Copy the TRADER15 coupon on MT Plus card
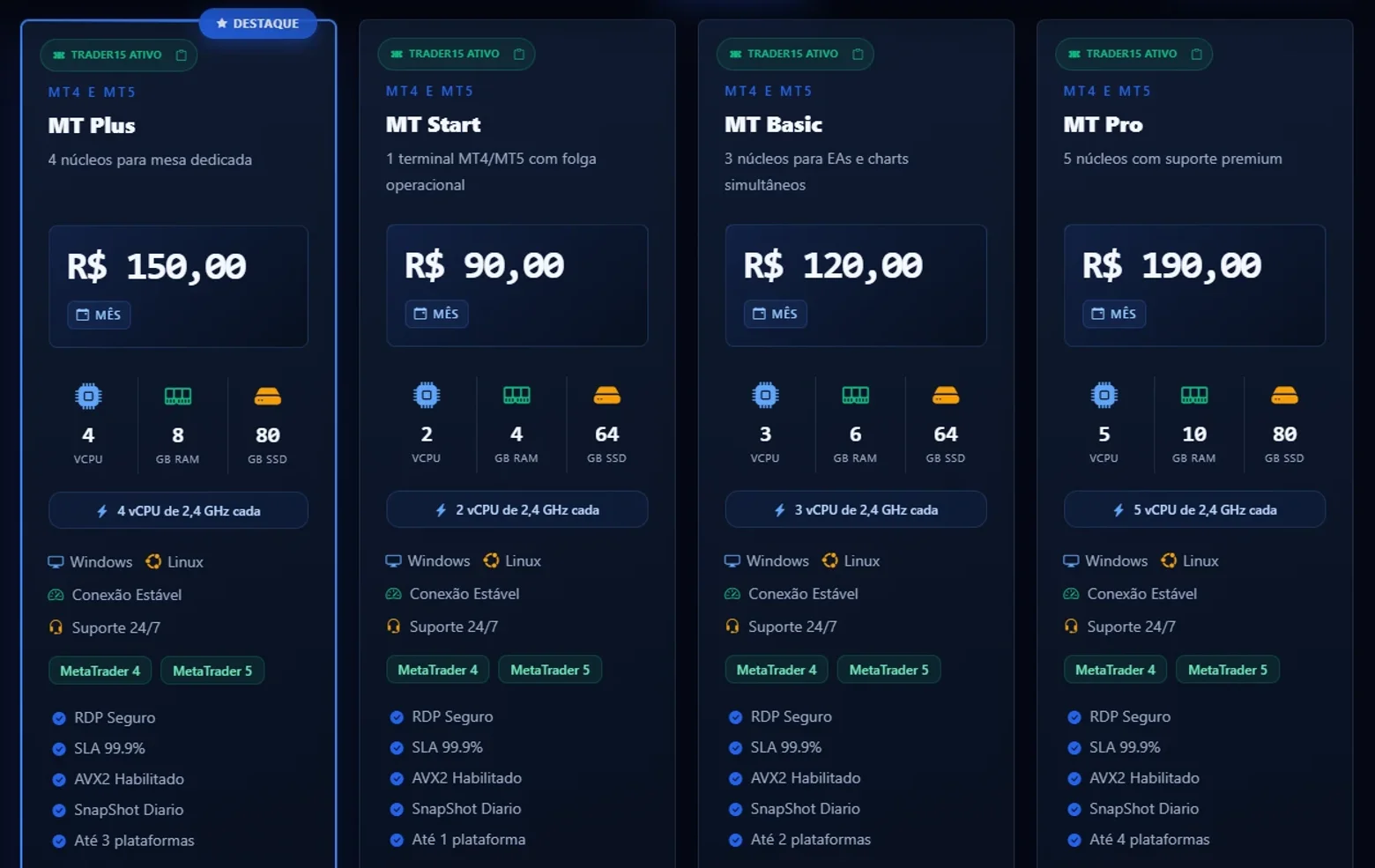 tap(182, 55)
